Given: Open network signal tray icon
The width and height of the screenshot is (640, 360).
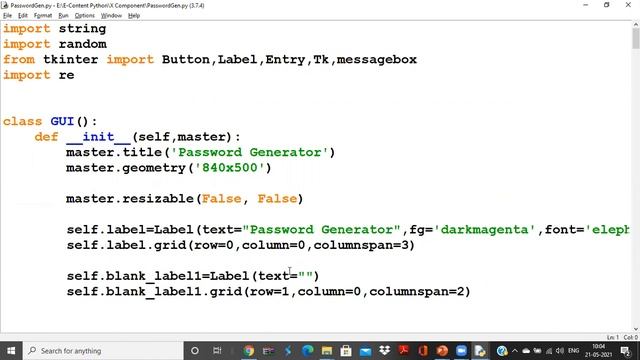Looking at the screenshot, I should coord(549,351).
